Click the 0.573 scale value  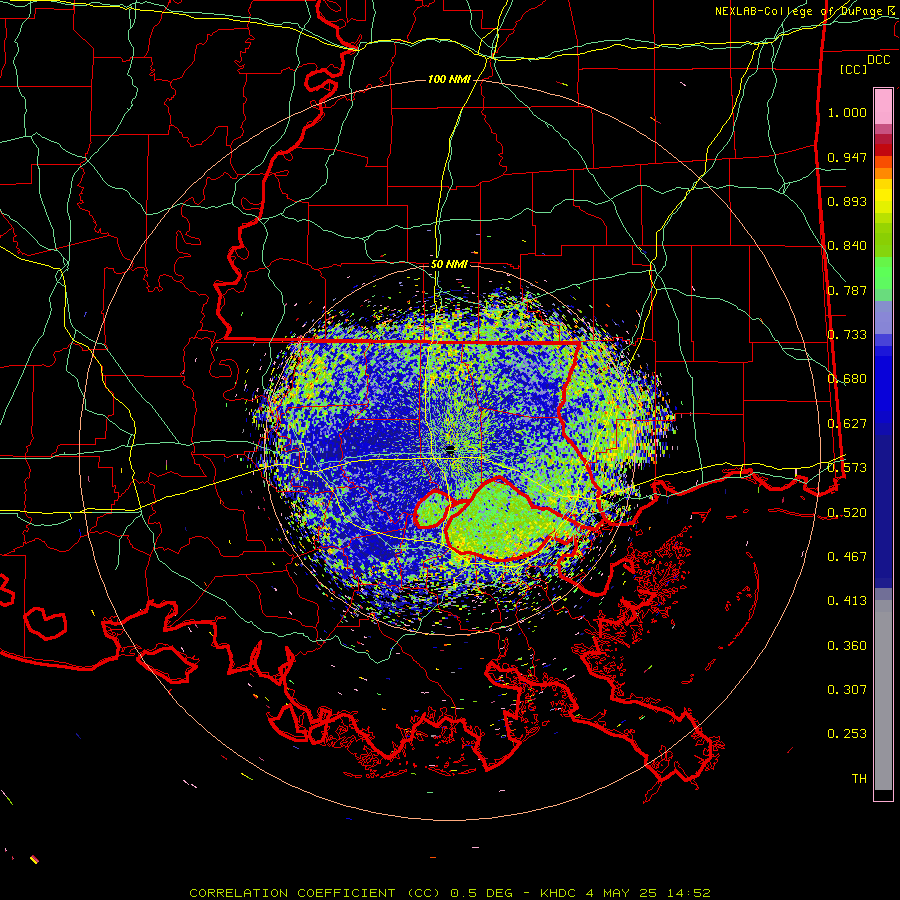click(847, 468)
